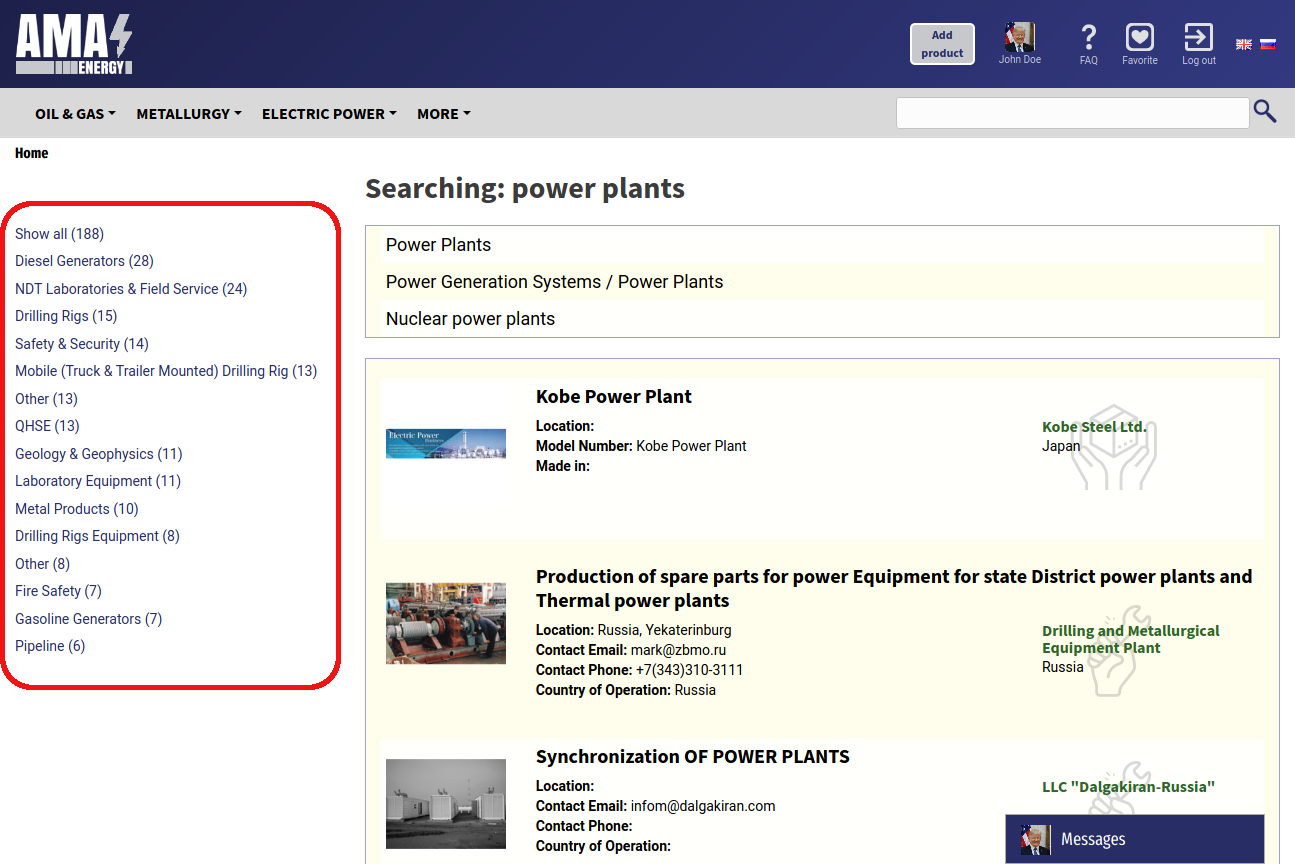Focus the search input field
This screenshot has height=864, width=1295.
point(1073,113)
